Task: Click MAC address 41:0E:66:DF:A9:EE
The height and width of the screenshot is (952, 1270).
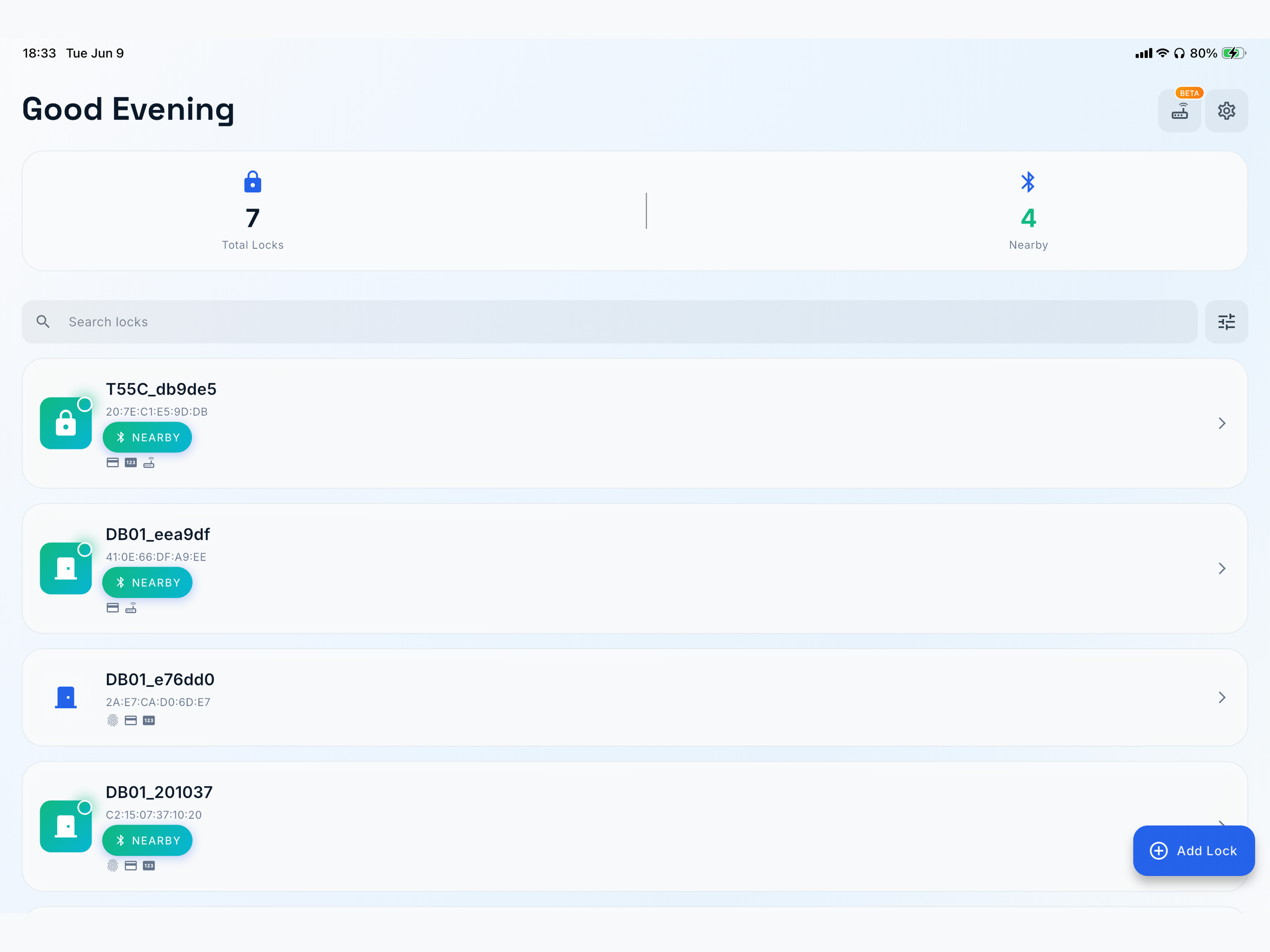Action: [156, 557]
